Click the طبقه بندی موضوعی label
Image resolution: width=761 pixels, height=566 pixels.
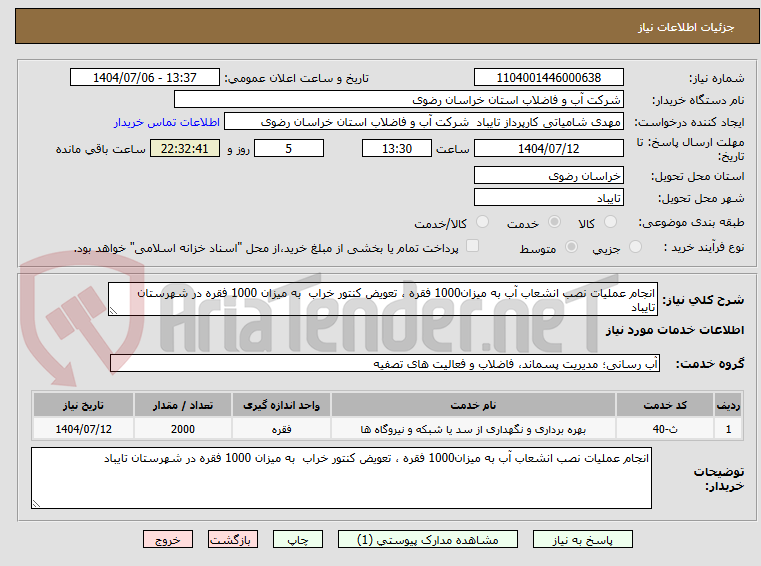coord(691,222)
